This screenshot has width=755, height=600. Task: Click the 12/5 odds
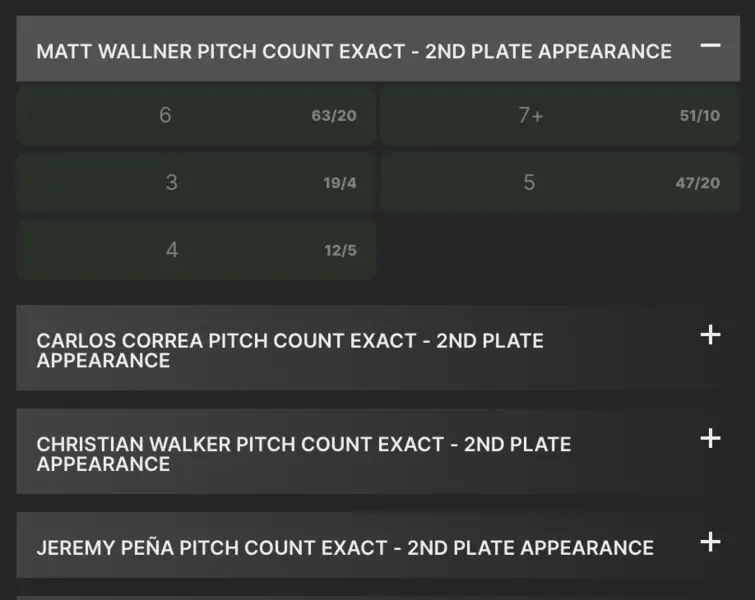coord(340,251)
